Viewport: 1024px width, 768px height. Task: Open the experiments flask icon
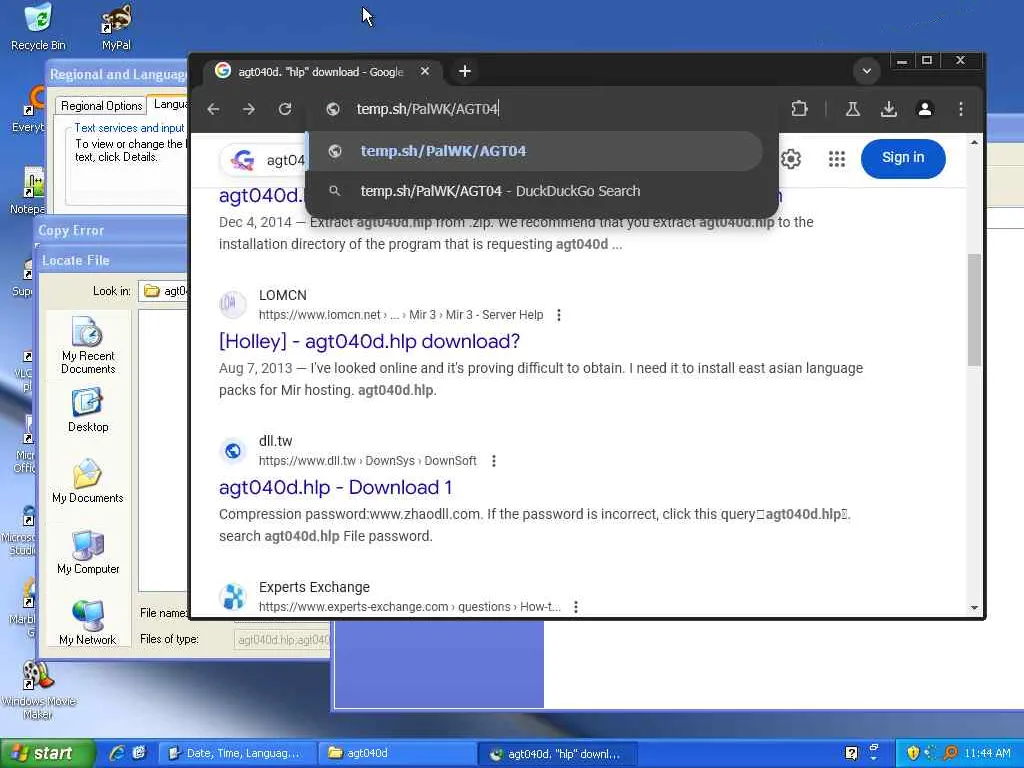click(x=852, y=109)
